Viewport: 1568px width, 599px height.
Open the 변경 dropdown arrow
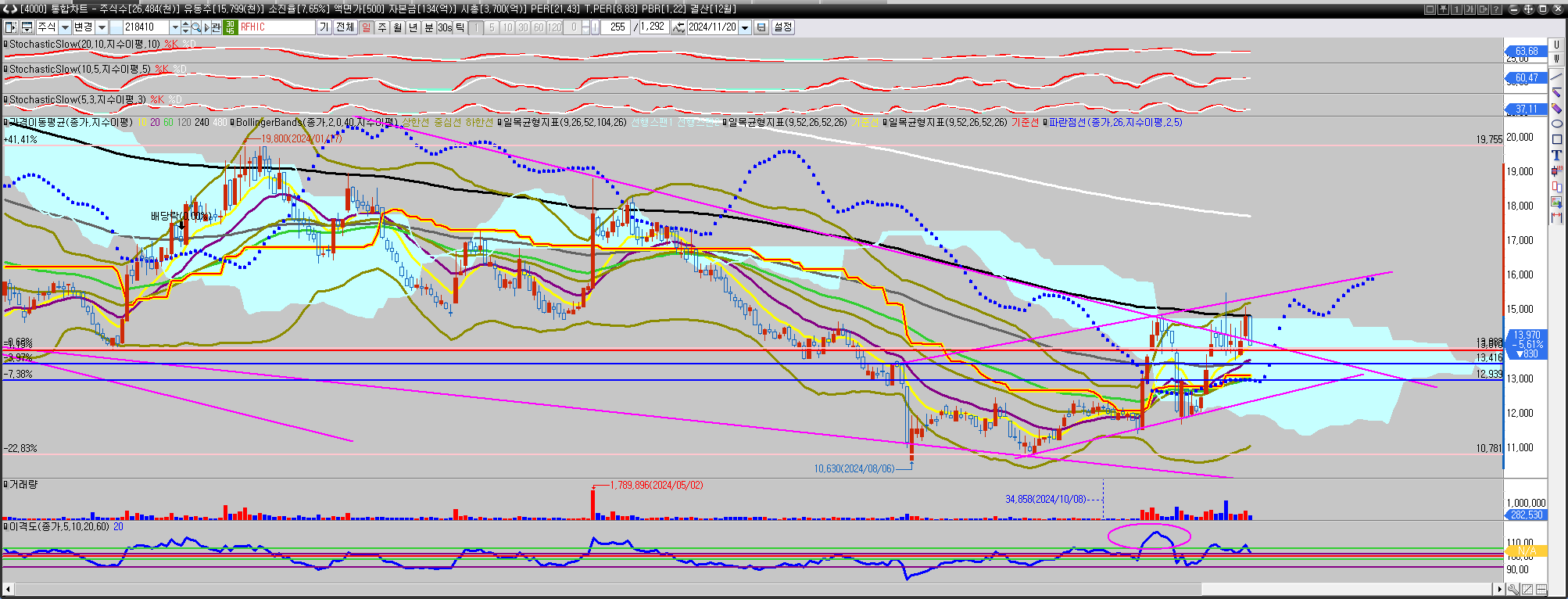point(102,27)
